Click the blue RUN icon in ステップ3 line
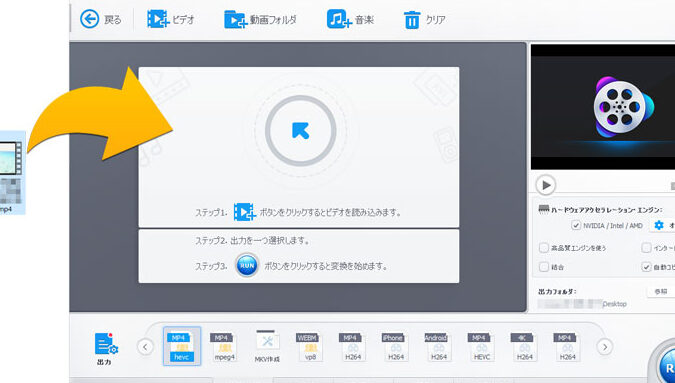The height and width of the screenshot is (383, 675). [x=247, y=265]
